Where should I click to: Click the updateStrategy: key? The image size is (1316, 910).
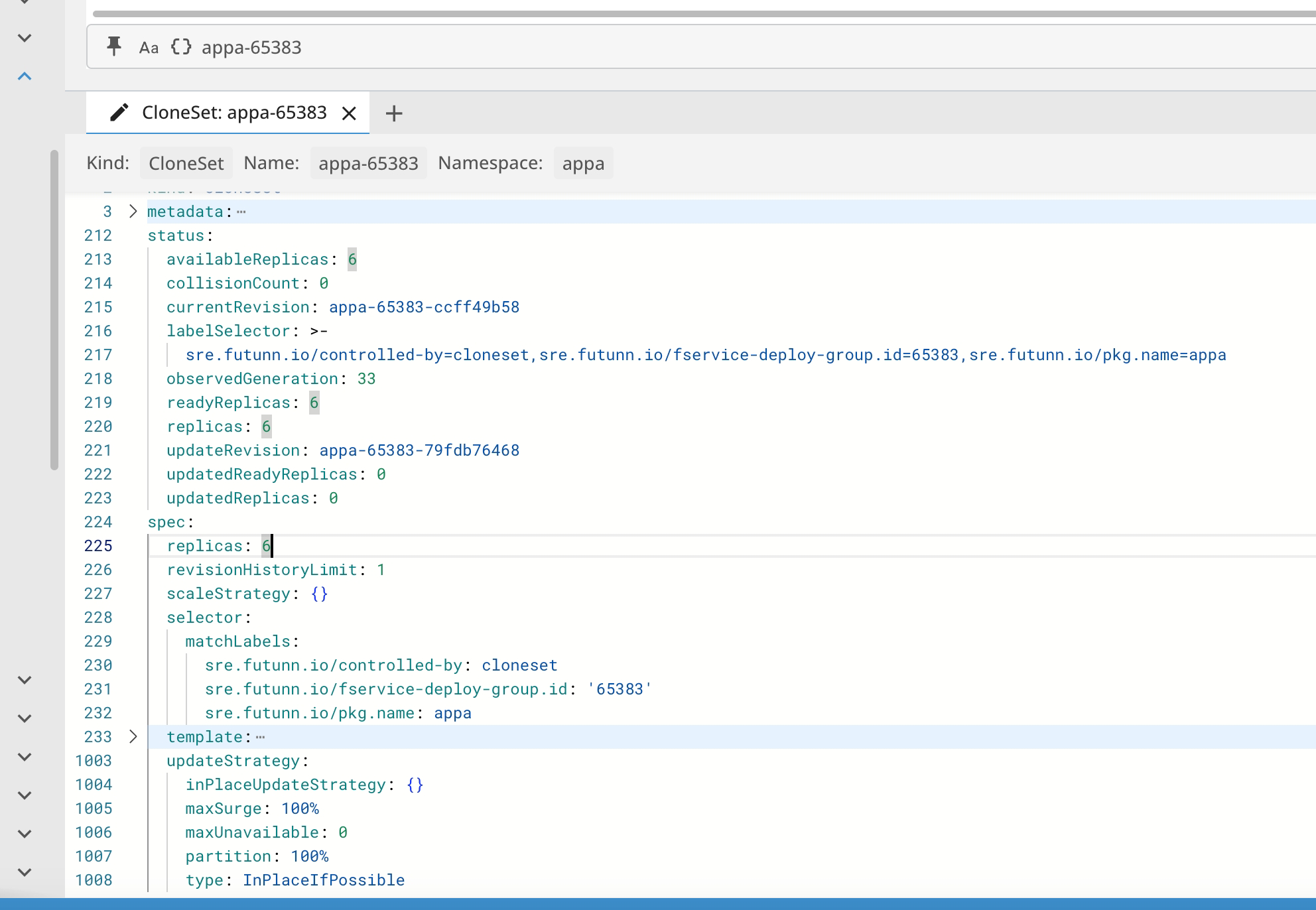(x=237, y=761)
